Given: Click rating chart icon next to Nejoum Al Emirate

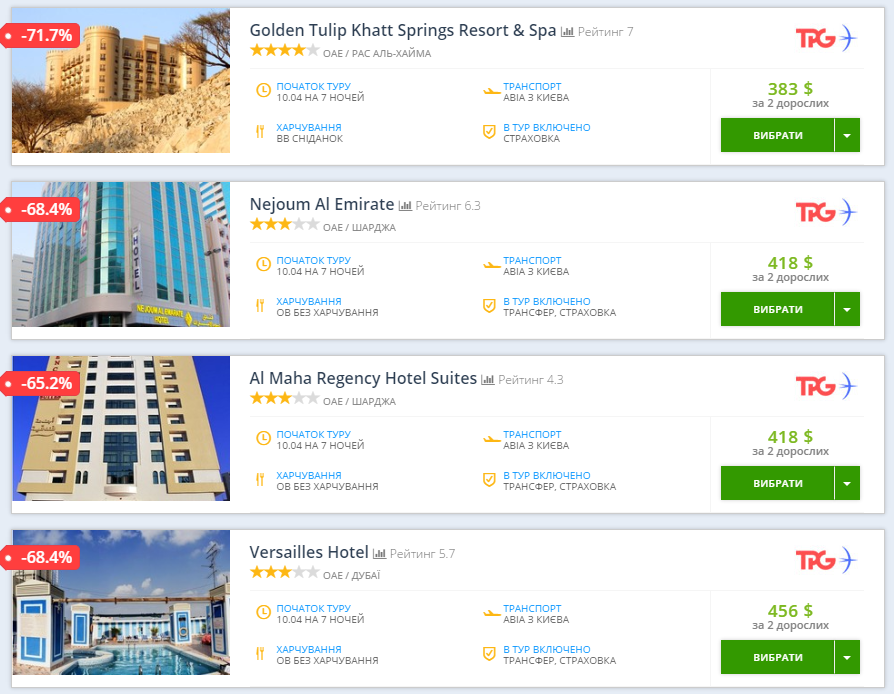Looking at the screenshot, I should point(405,206).
